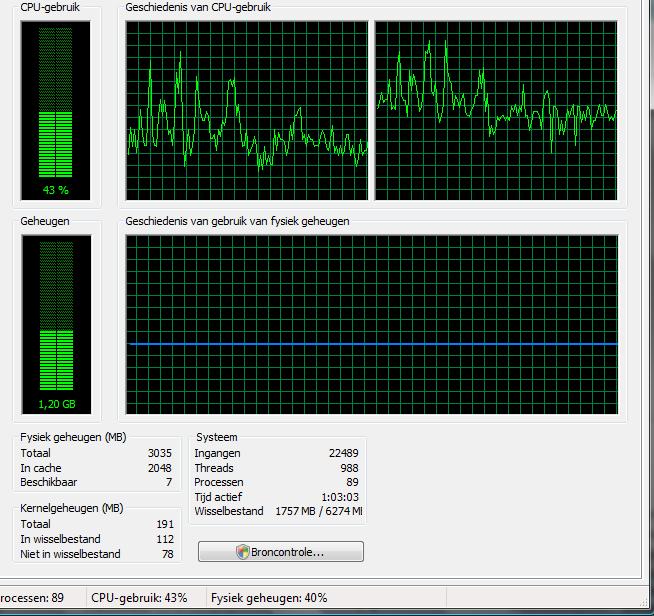Open Broncontrole resource monitor button
654x616 pixels.
(x=281, y=552)
